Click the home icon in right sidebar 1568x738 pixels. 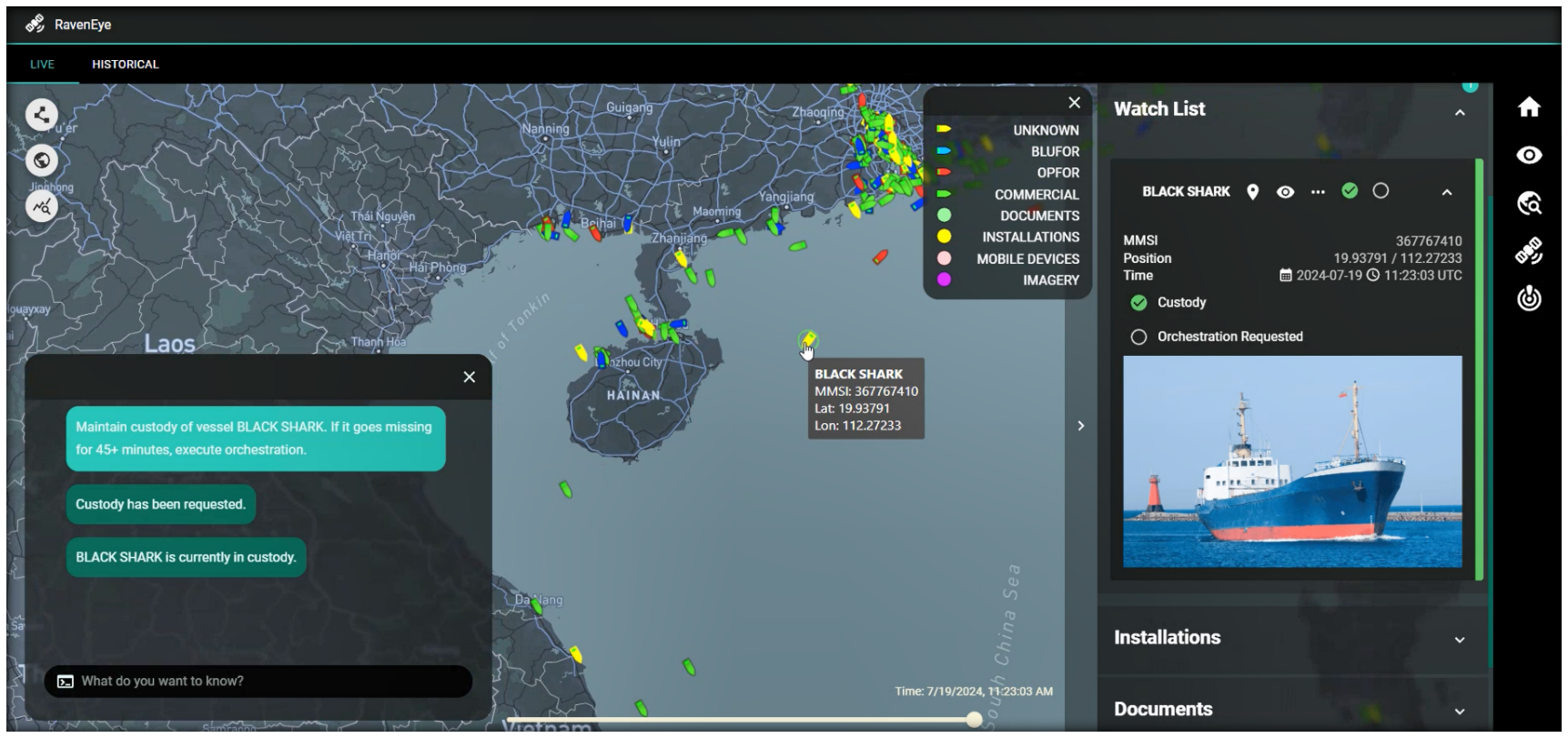(1529, 107)
